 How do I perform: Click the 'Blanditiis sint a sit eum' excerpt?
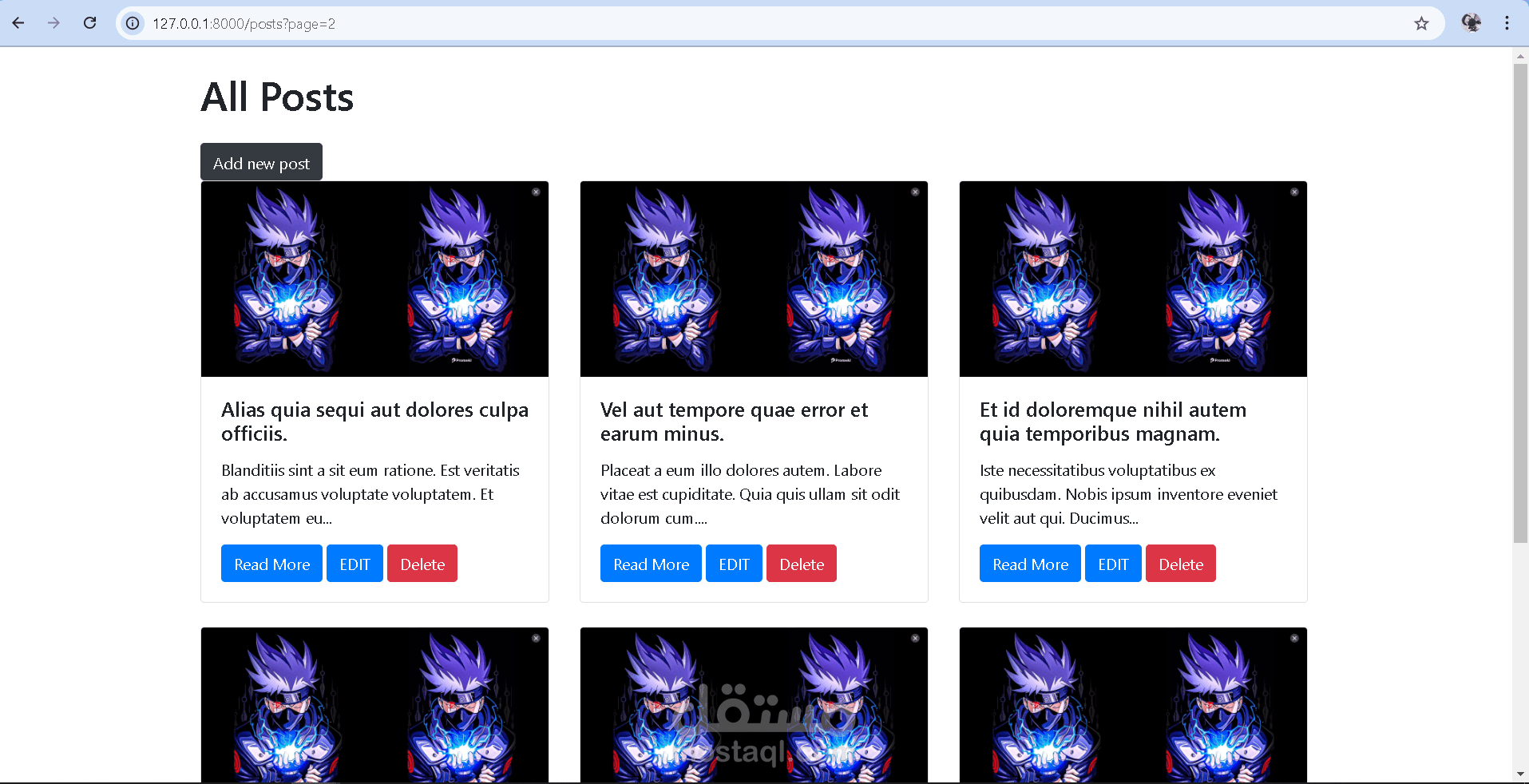[x=370, y=494]
